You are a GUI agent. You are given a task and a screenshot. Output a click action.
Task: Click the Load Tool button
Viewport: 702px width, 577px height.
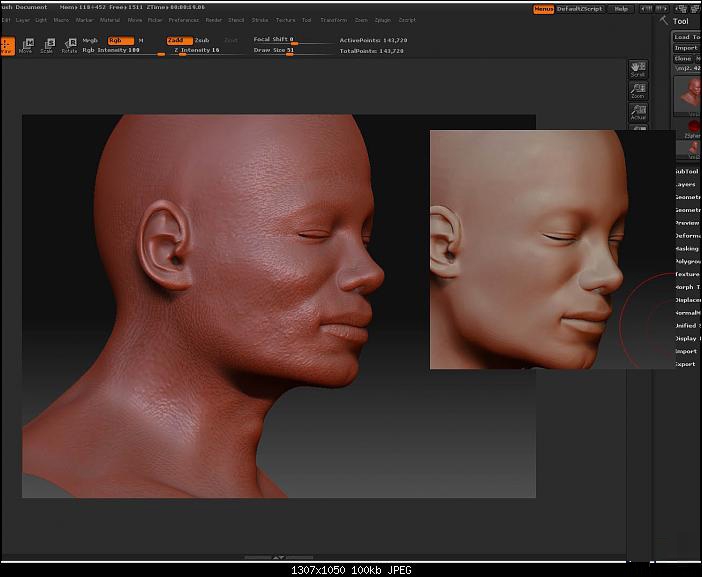pos(687,37)
